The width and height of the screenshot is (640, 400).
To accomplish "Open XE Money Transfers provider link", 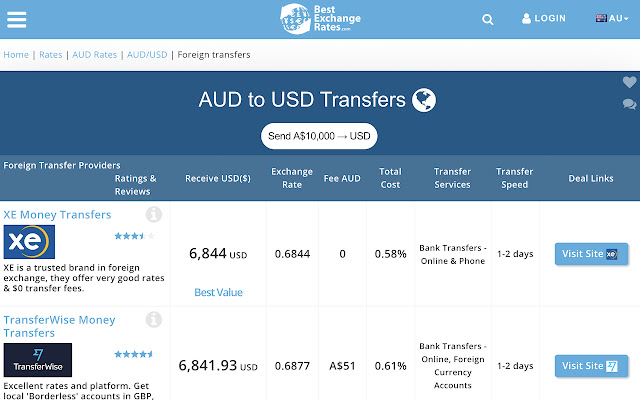I will [x=57, y=215].
